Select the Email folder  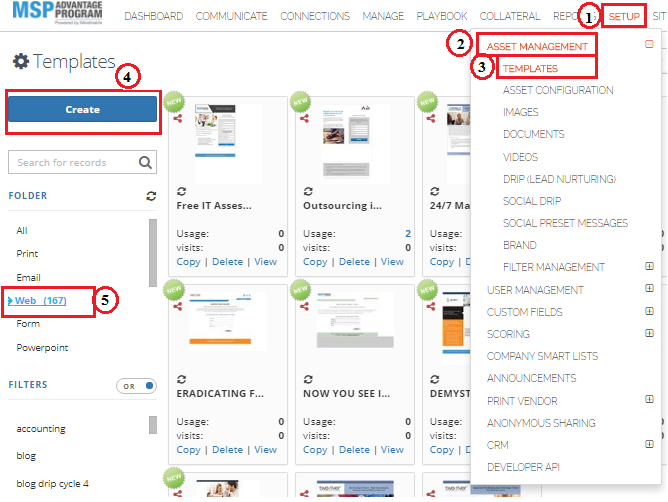pyautogui.click(x=29, y=278)
